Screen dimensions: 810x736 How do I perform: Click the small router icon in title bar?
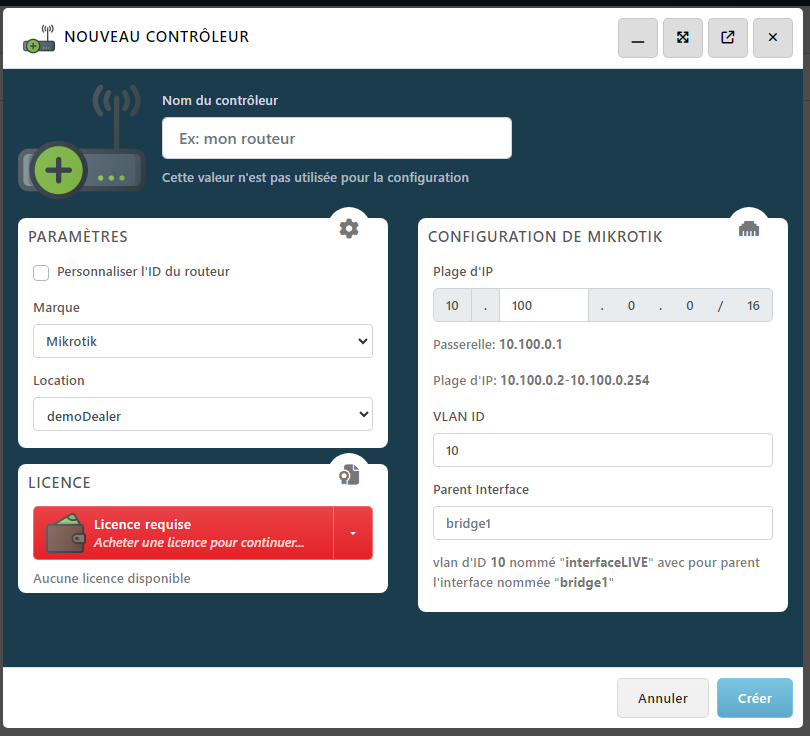point(39,38)
